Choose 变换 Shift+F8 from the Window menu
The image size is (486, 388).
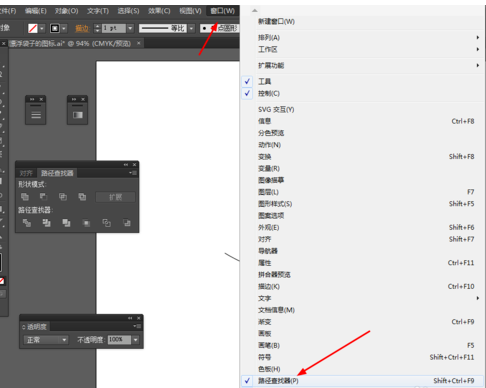[362, 156]
